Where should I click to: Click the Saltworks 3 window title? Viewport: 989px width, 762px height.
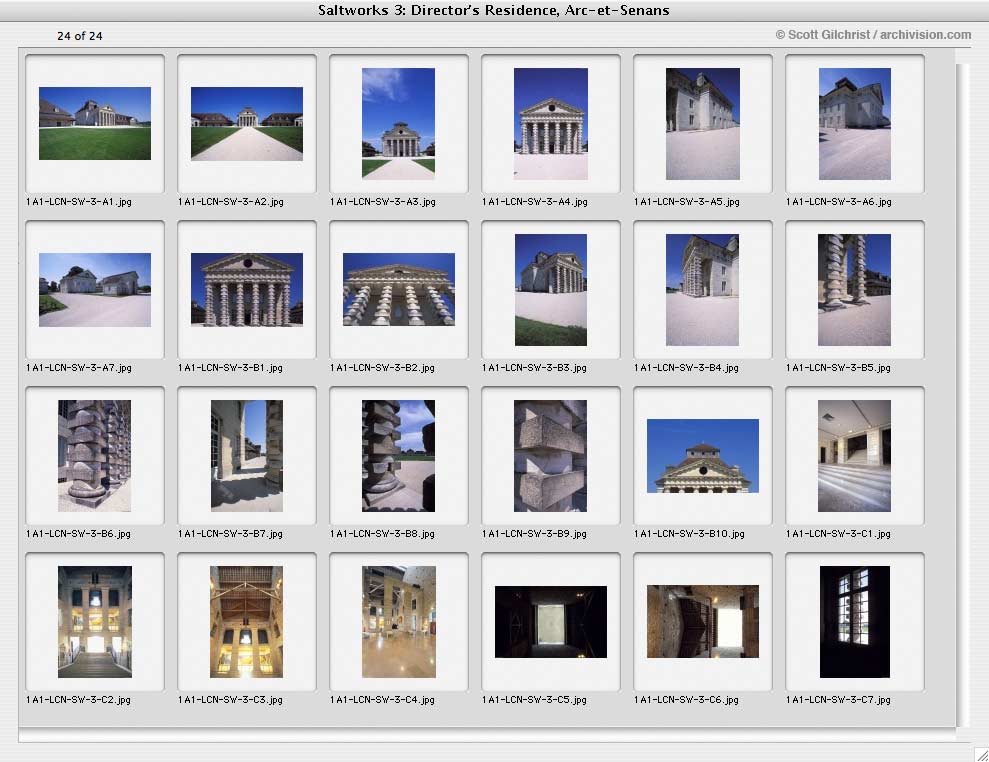[x=493, y=10]
